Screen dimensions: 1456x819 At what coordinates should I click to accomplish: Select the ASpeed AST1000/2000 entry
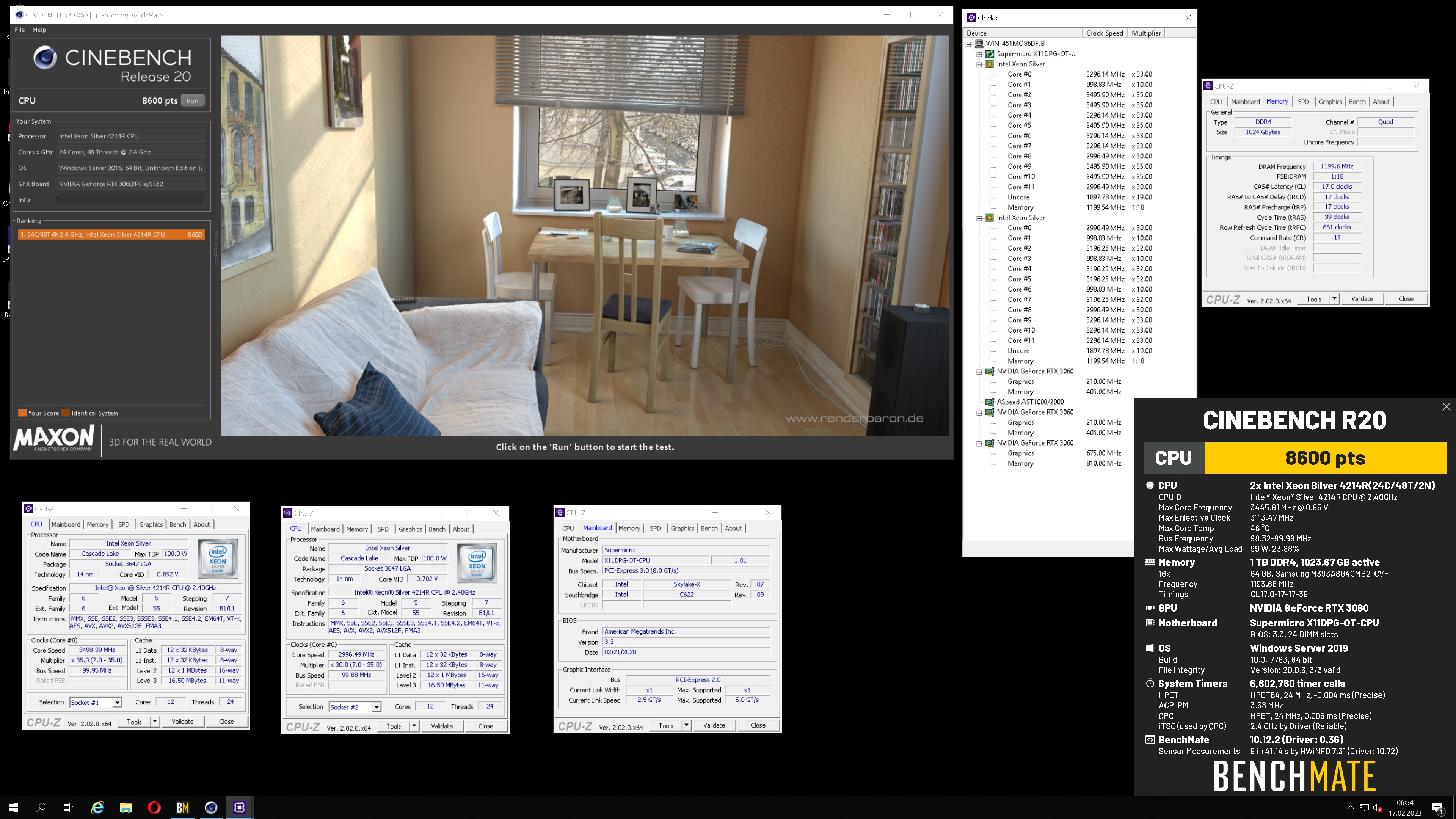pyautogui.click(x=1030, y=402)
